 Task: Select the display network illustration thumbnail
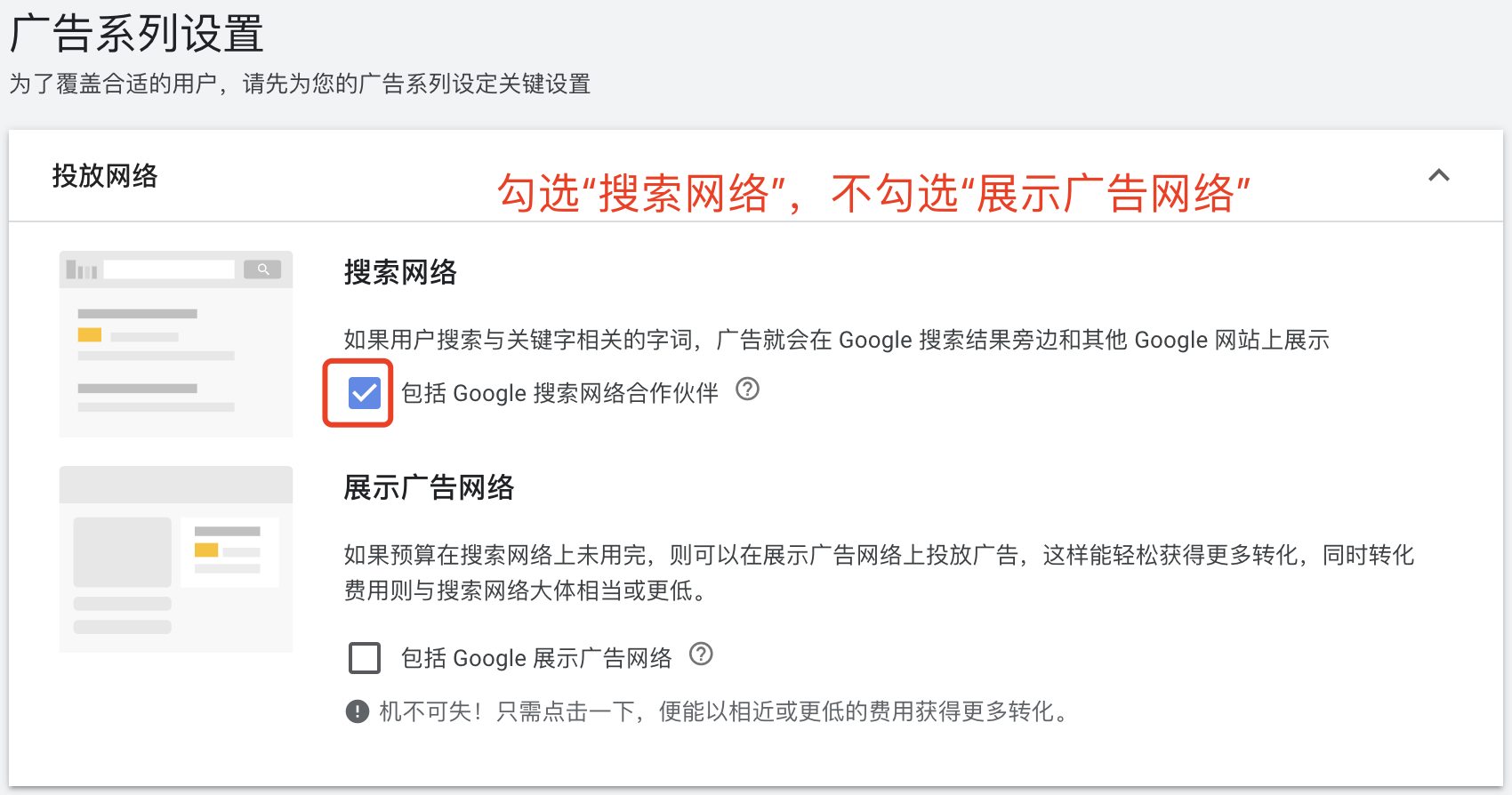coord(176,559)
